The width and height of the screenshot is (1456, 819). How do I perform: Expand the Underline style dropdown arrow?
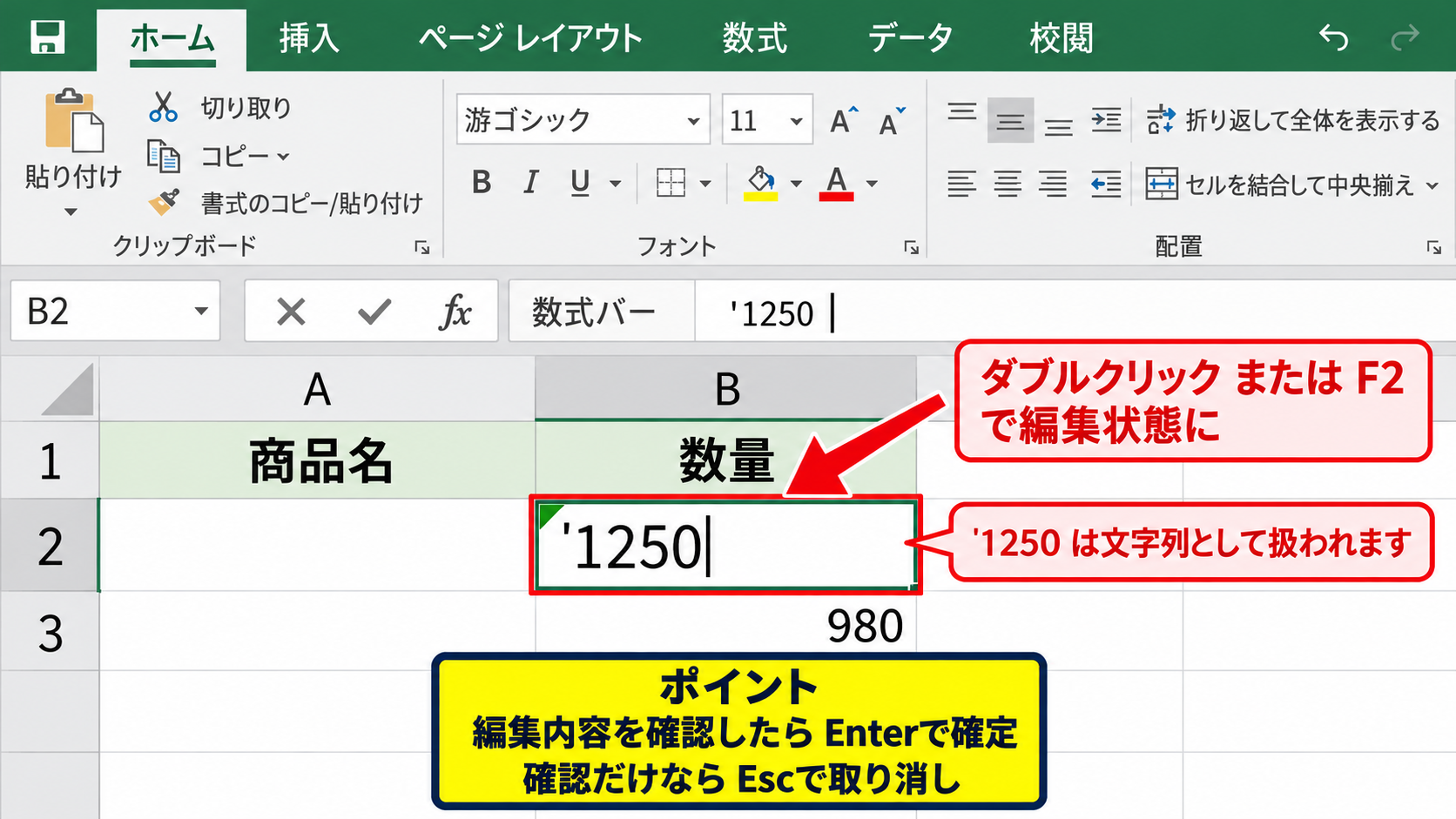tap(615, 184)
